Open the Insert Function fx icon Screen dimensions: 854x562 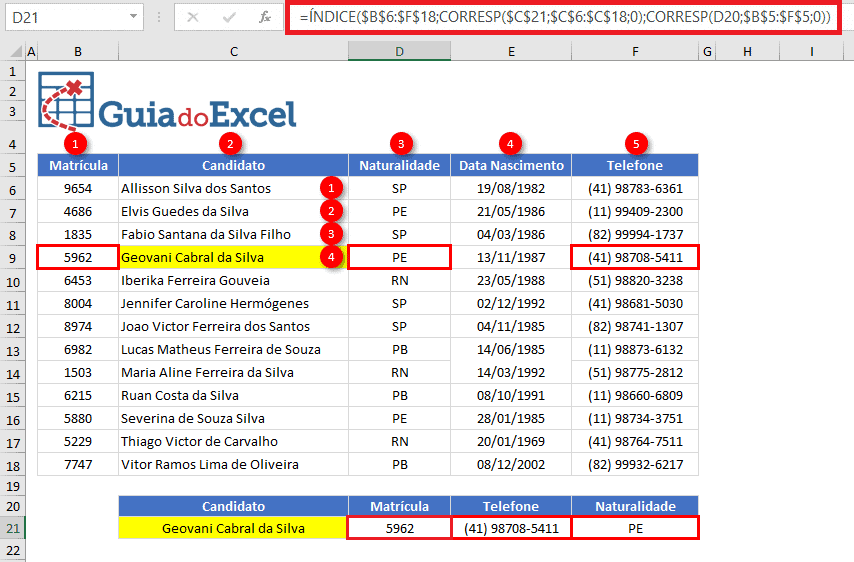tap(265, 17)
